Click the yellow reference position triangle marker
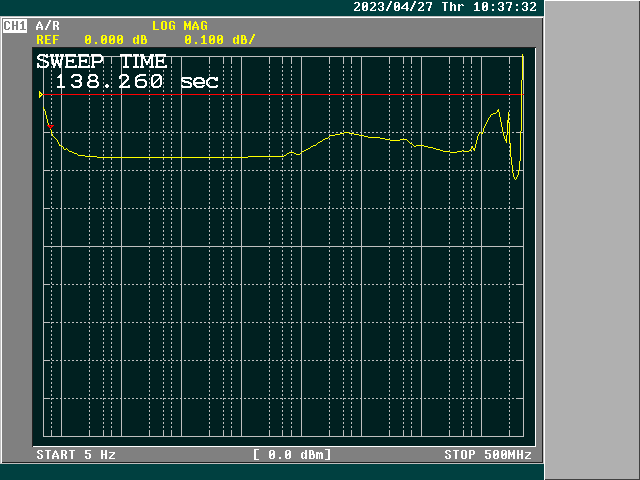Screen dimensions: 640x480 click(41, 95)
